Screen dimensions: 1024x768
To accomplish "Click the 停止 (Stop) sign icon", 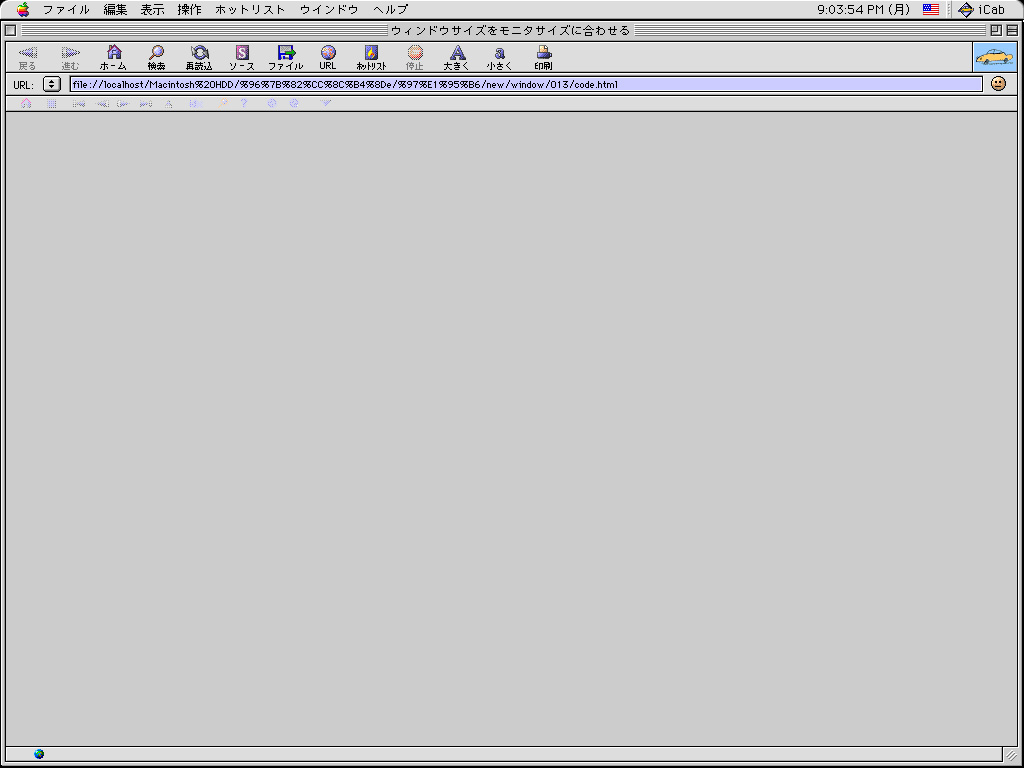I will 415,57.
